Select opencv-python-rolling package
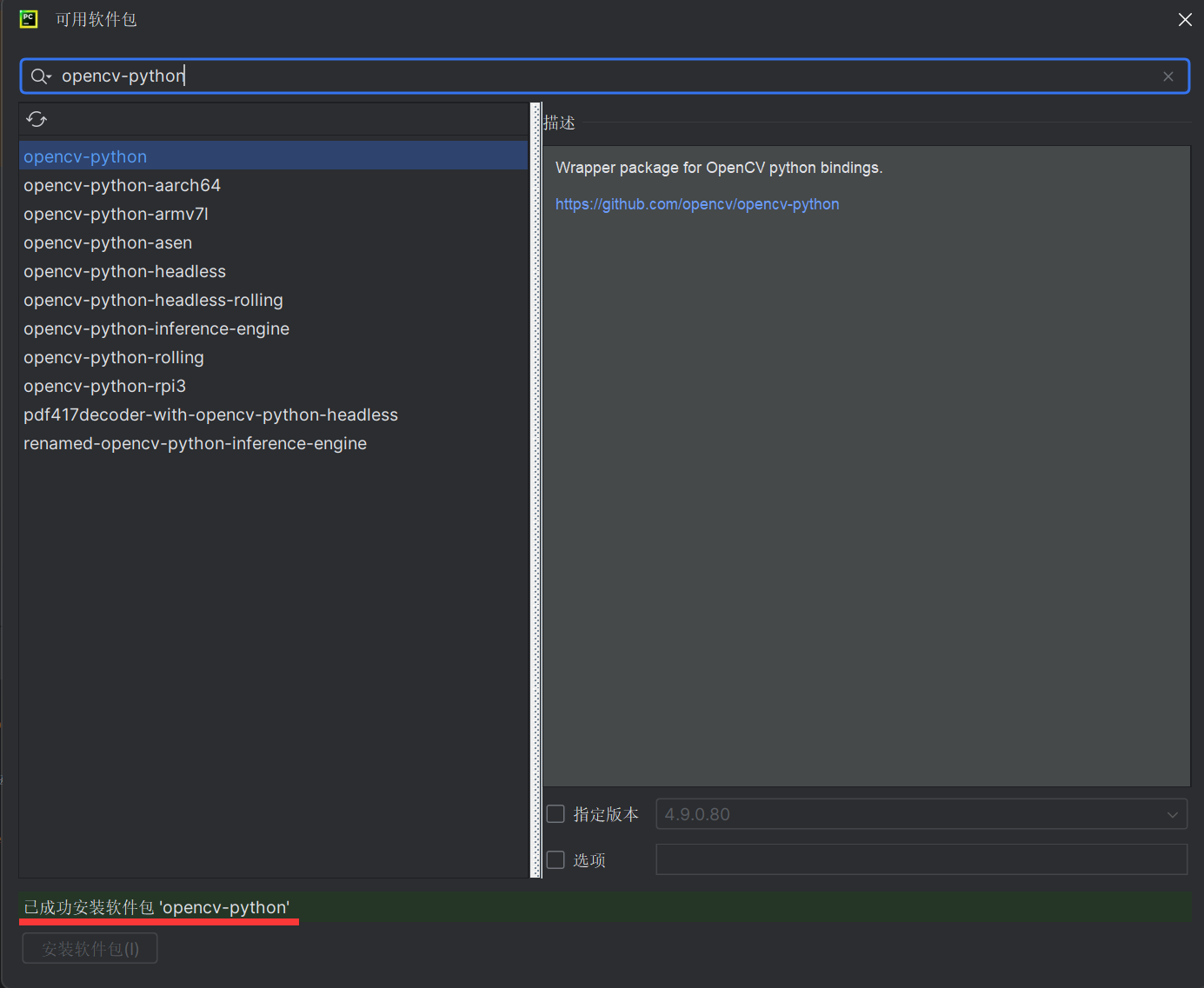Image resolution: width=1204 pixels, height=988 pixels. click(x=114, y=357)
